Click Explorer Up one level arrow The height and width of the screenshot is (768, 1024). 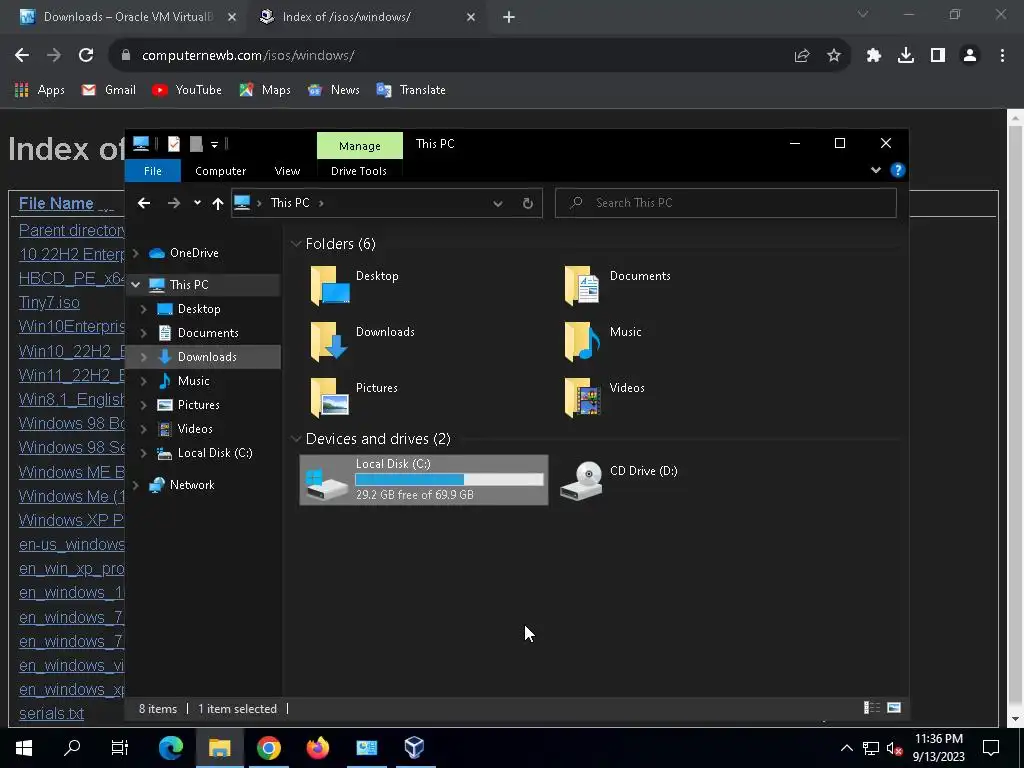coord(217,203)
